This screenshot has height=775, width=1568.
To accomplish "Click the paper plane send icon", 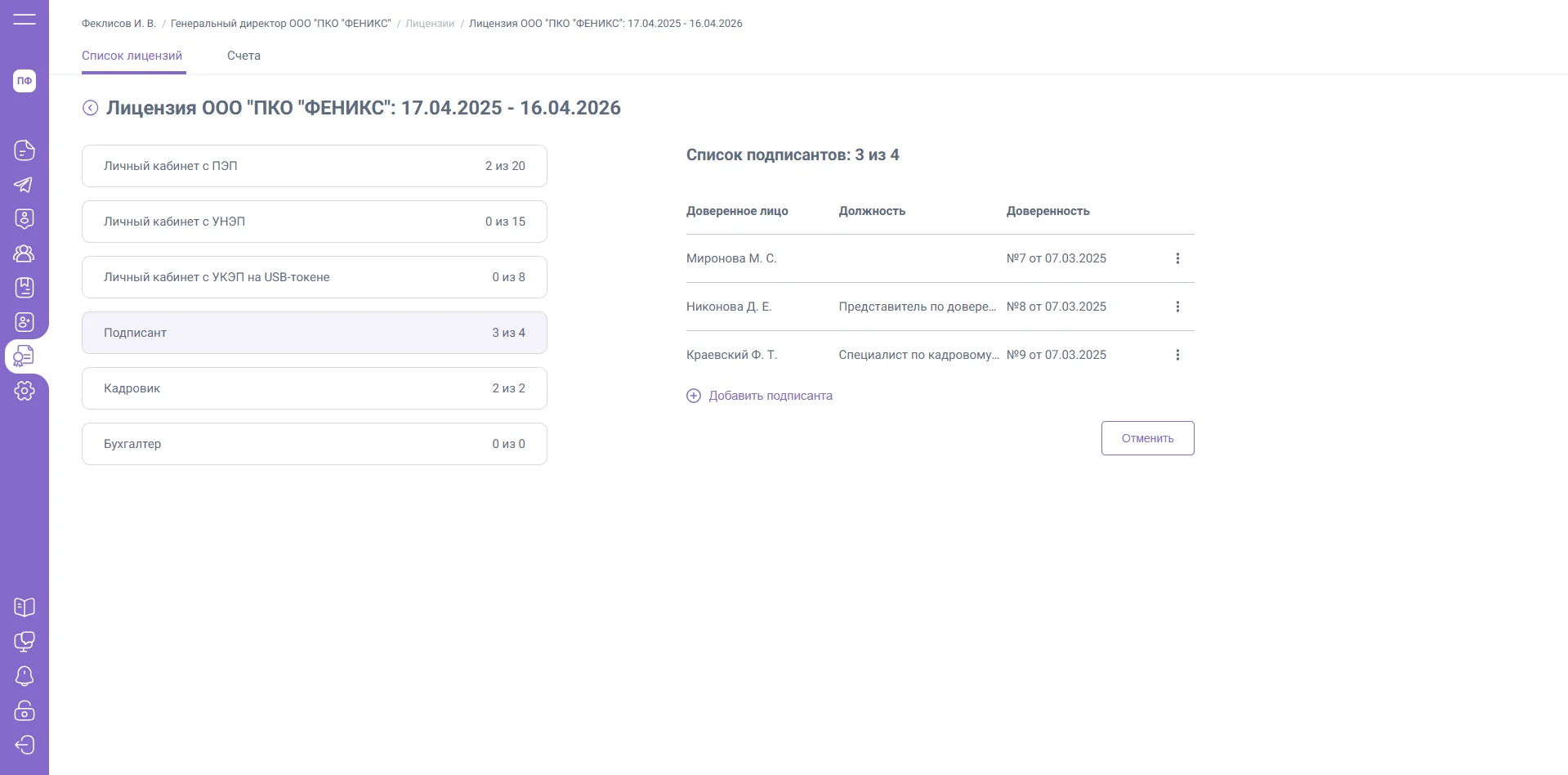I will pyautogui.click(x=24, y=185).
